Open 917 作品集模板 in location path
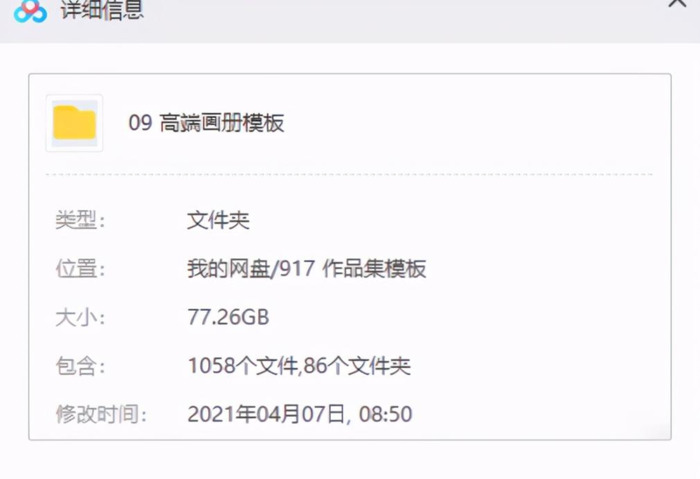700x479 pixels. 353,269
